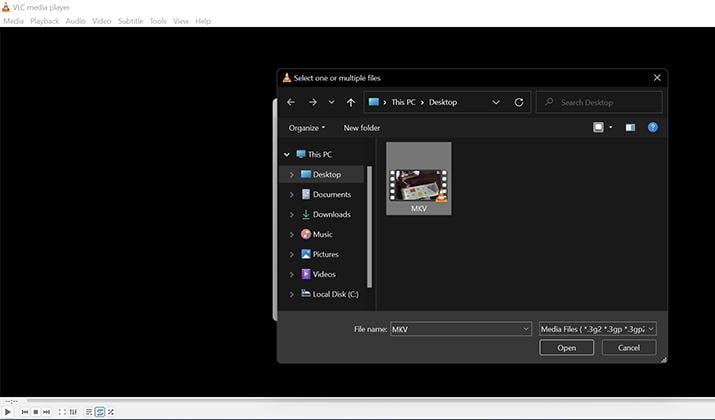The image size is (715, 420).
Task: Open the Playback menu
Action: tap(45, 21)
